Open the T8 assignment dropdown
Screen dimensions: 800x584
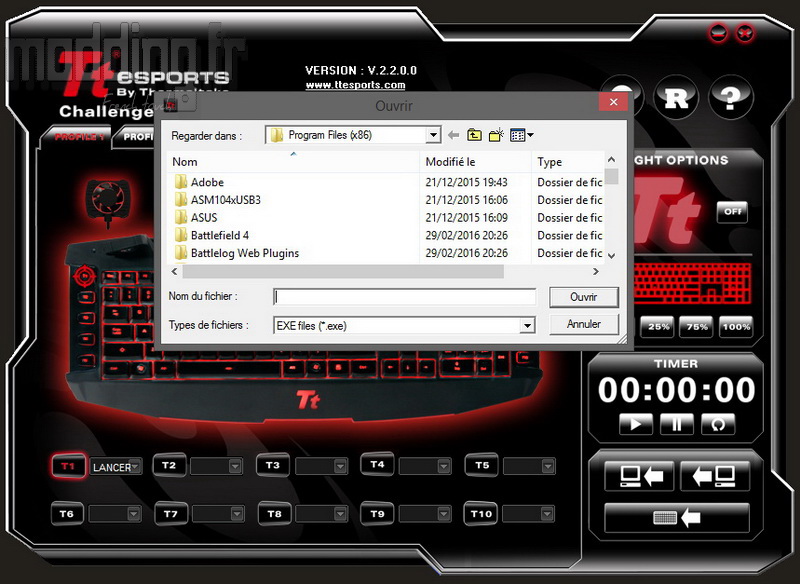pyautogui.click(x=341, y=514)
